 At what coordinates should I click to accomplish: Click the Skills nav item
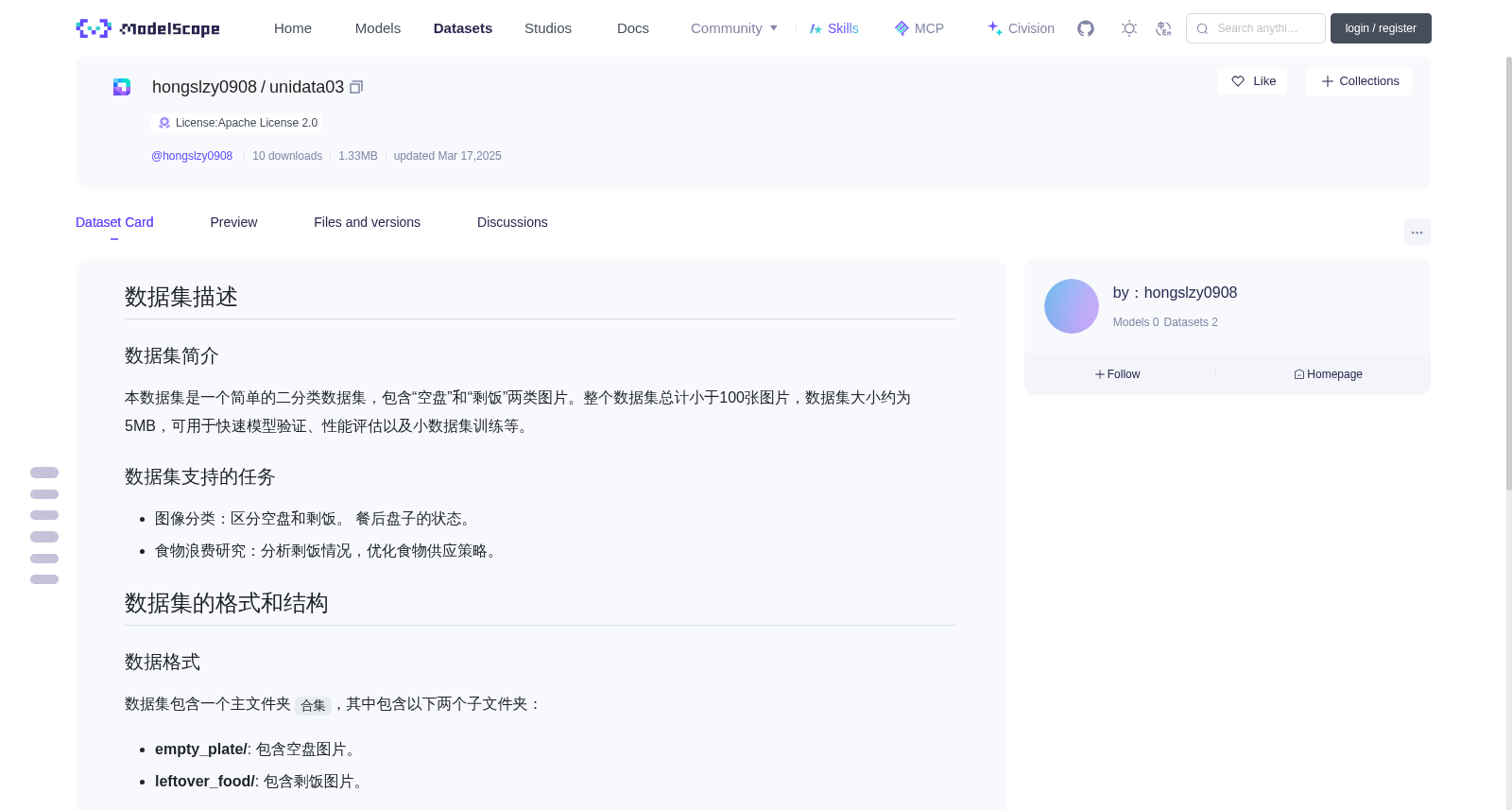[x=834, y=28]
